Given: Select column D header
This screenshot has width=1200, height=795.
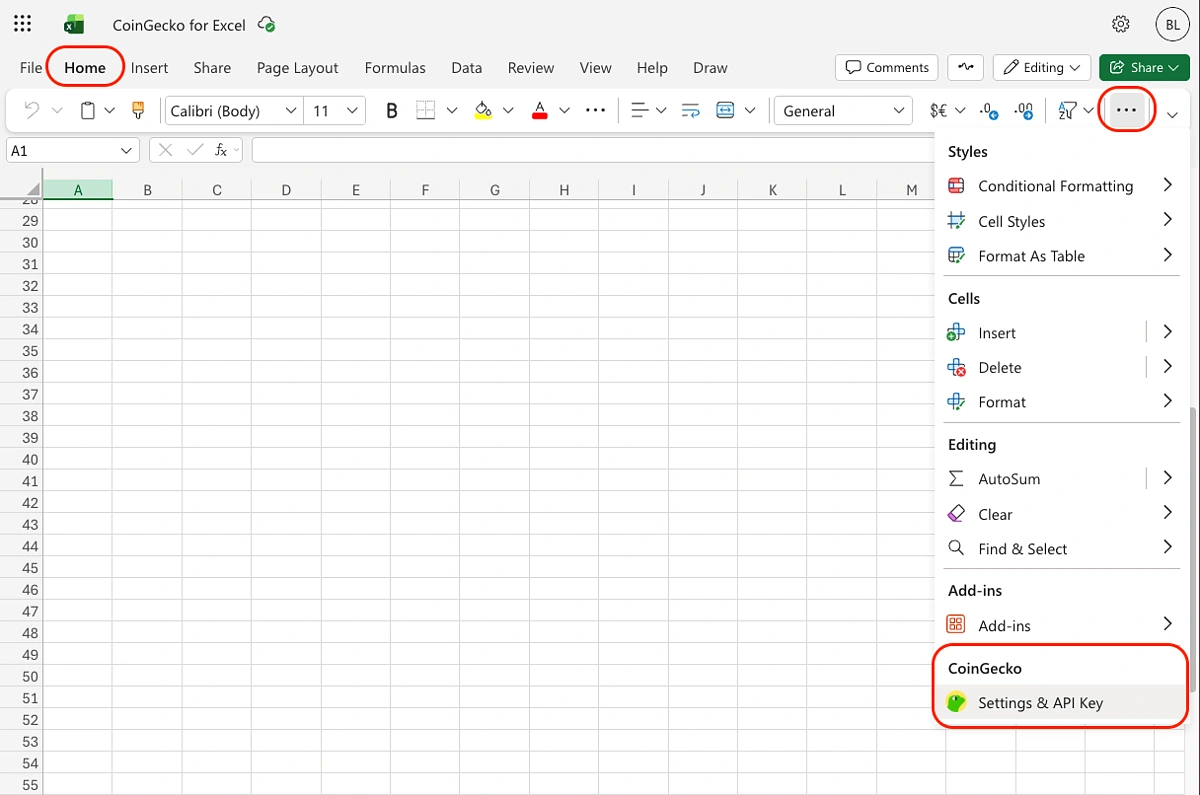Looking at the screenshot, I should (286, 190).
